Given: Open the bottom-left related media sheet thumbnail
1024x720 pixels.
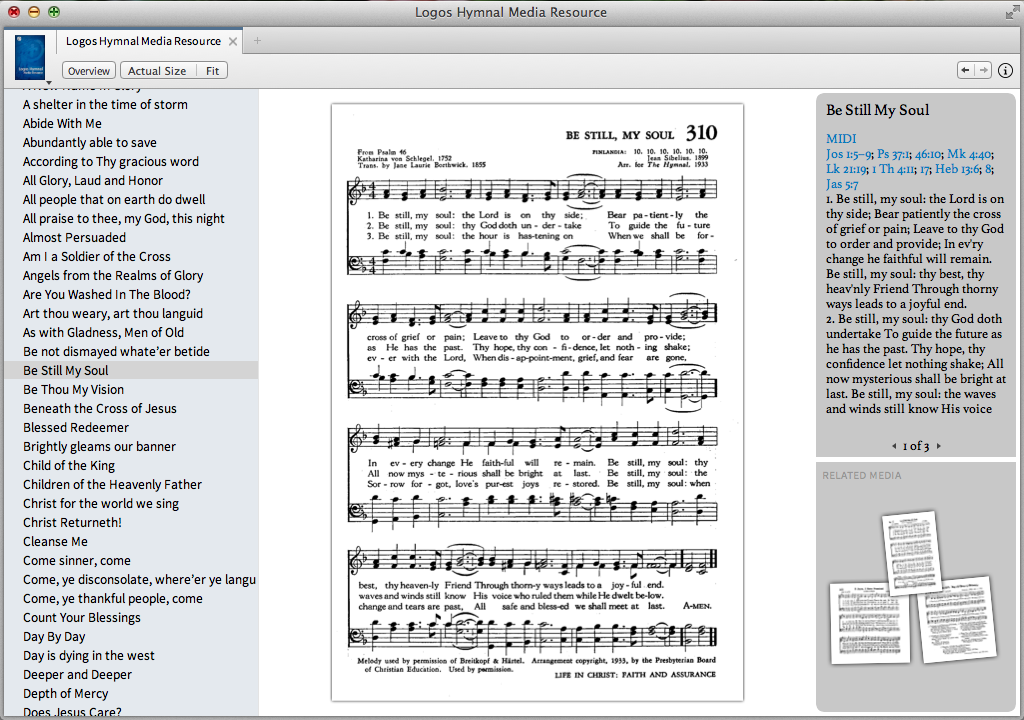Looking at the screenshot, I should coord(869,623).
